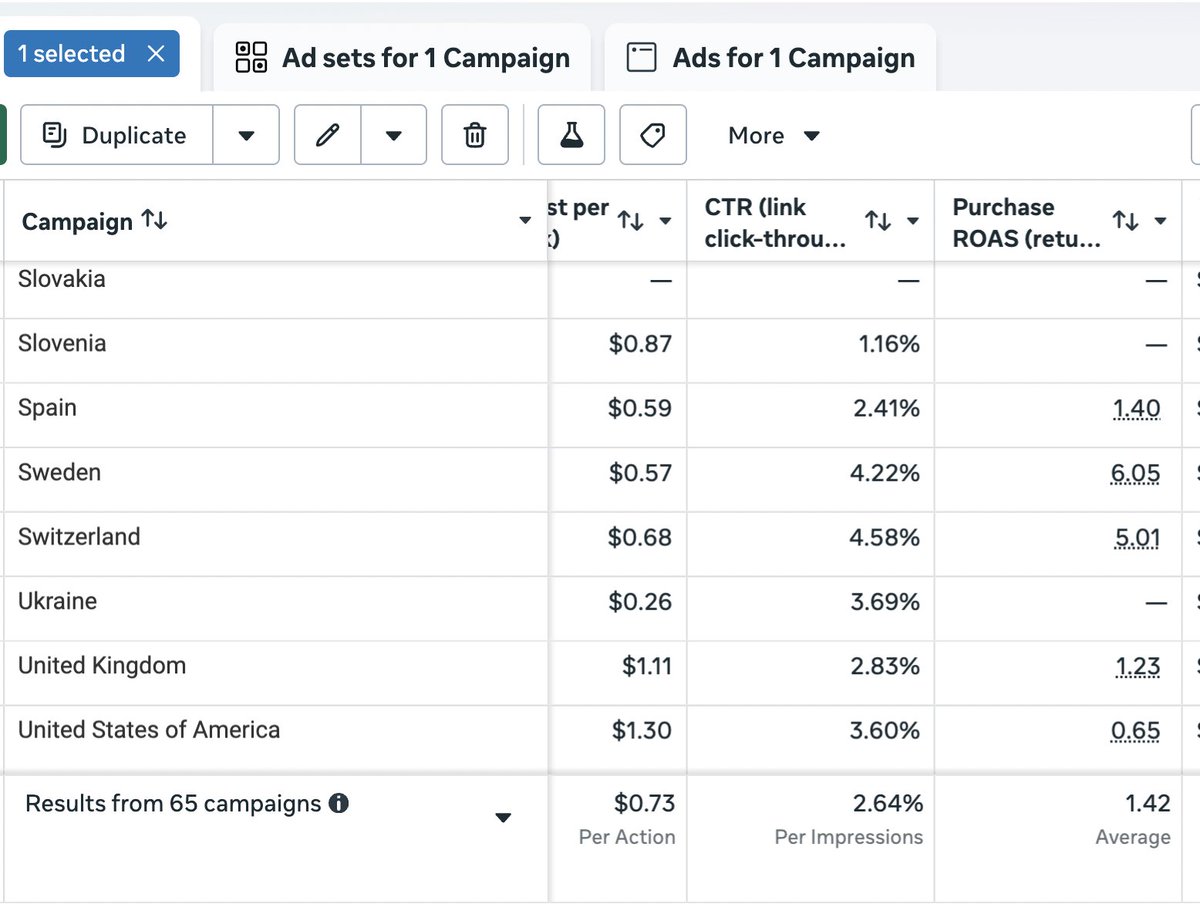Image resolution: width=1200 pixels, height=904 pixels.
Task: Click the flask A/B test icon
Action: pyautogui.click(x=571, y=135)
